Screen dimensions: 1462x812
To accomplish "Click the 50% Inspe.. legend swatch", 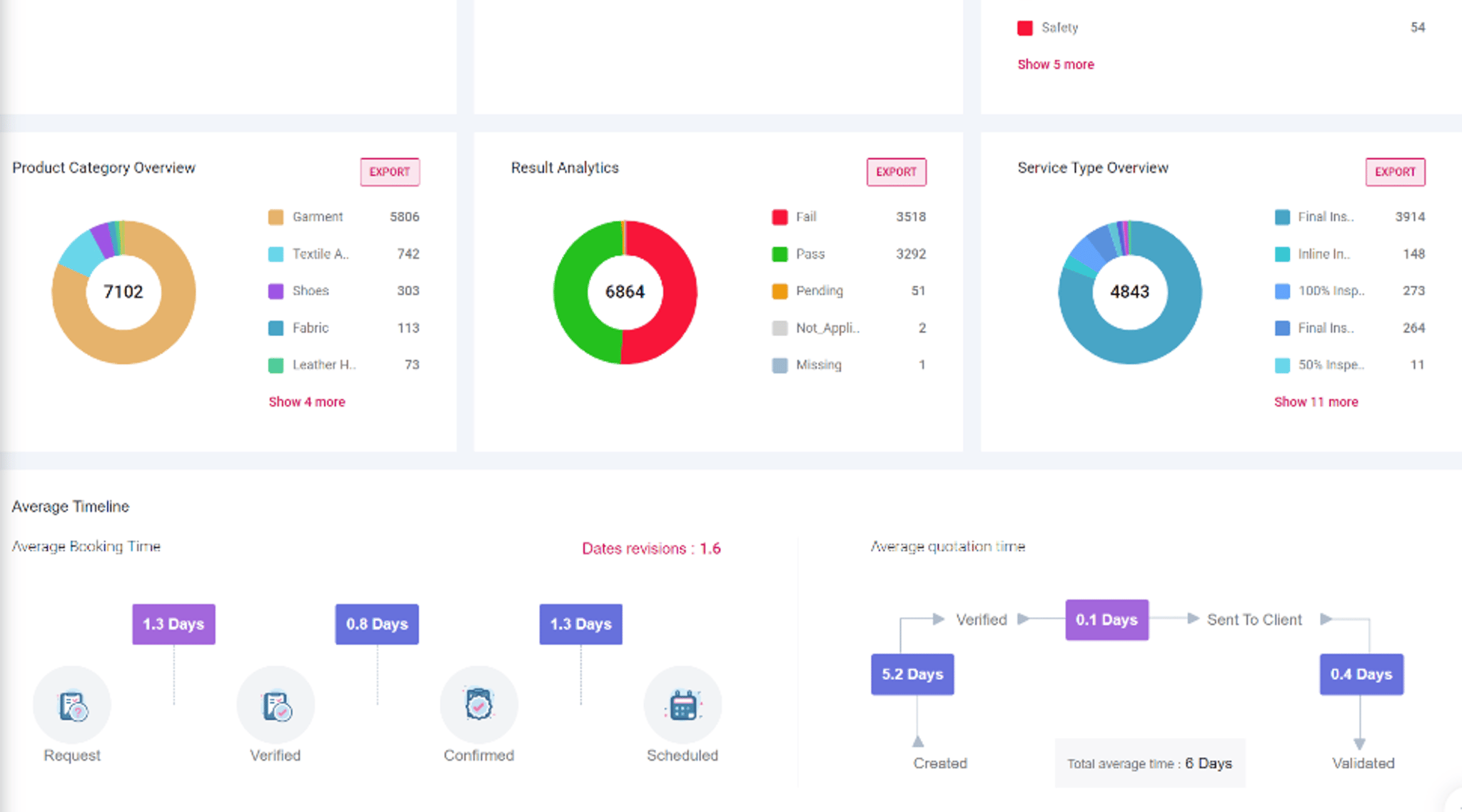I will 1282,365.
